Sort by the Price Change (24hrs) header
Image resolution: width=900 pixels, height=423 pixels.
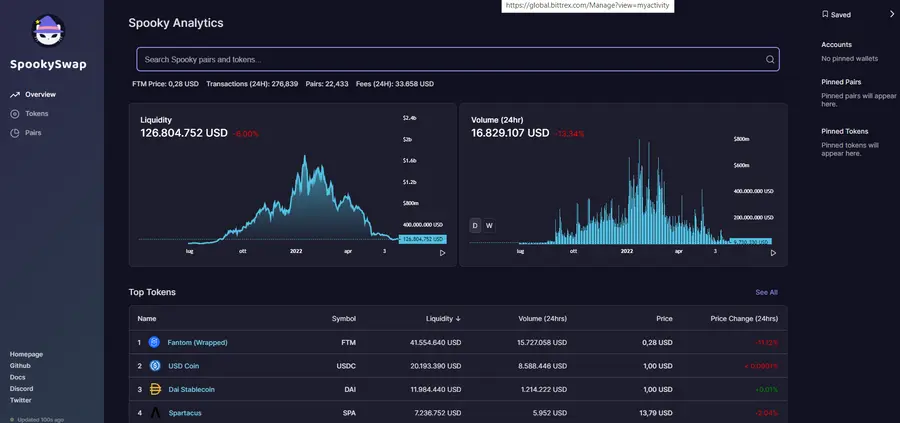(744, 319)
